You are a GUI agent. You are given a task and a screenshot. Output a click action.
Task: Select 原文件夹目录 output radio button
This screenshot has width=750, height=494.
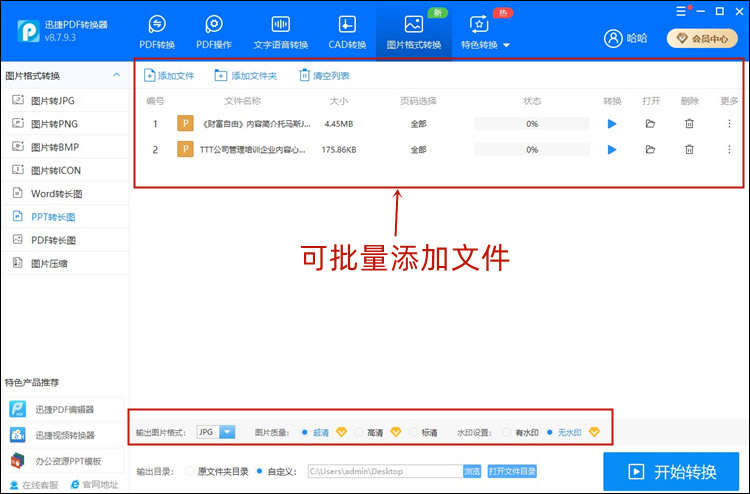click(x=189, y=472)
